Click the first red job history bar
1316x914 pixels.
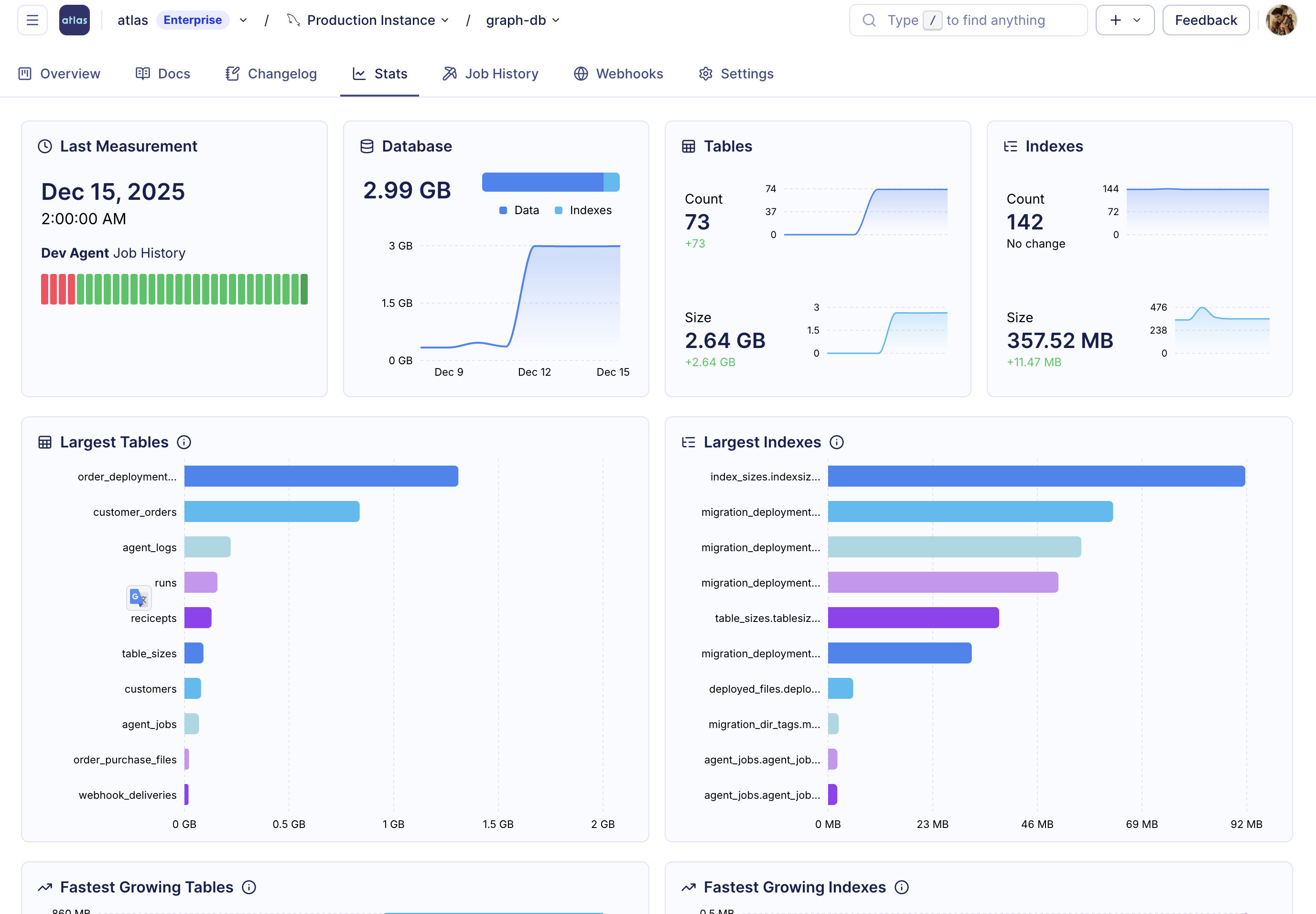(x=44, y=289)
